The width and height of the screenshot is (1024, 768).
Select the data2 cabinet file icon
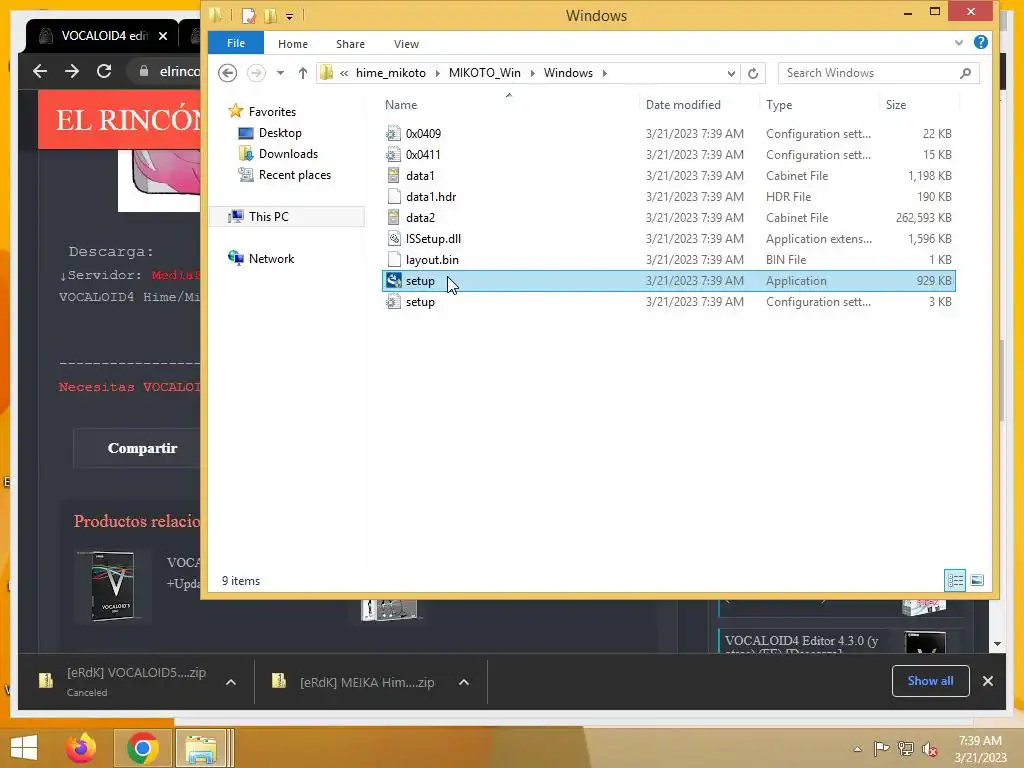pos(393,217)
